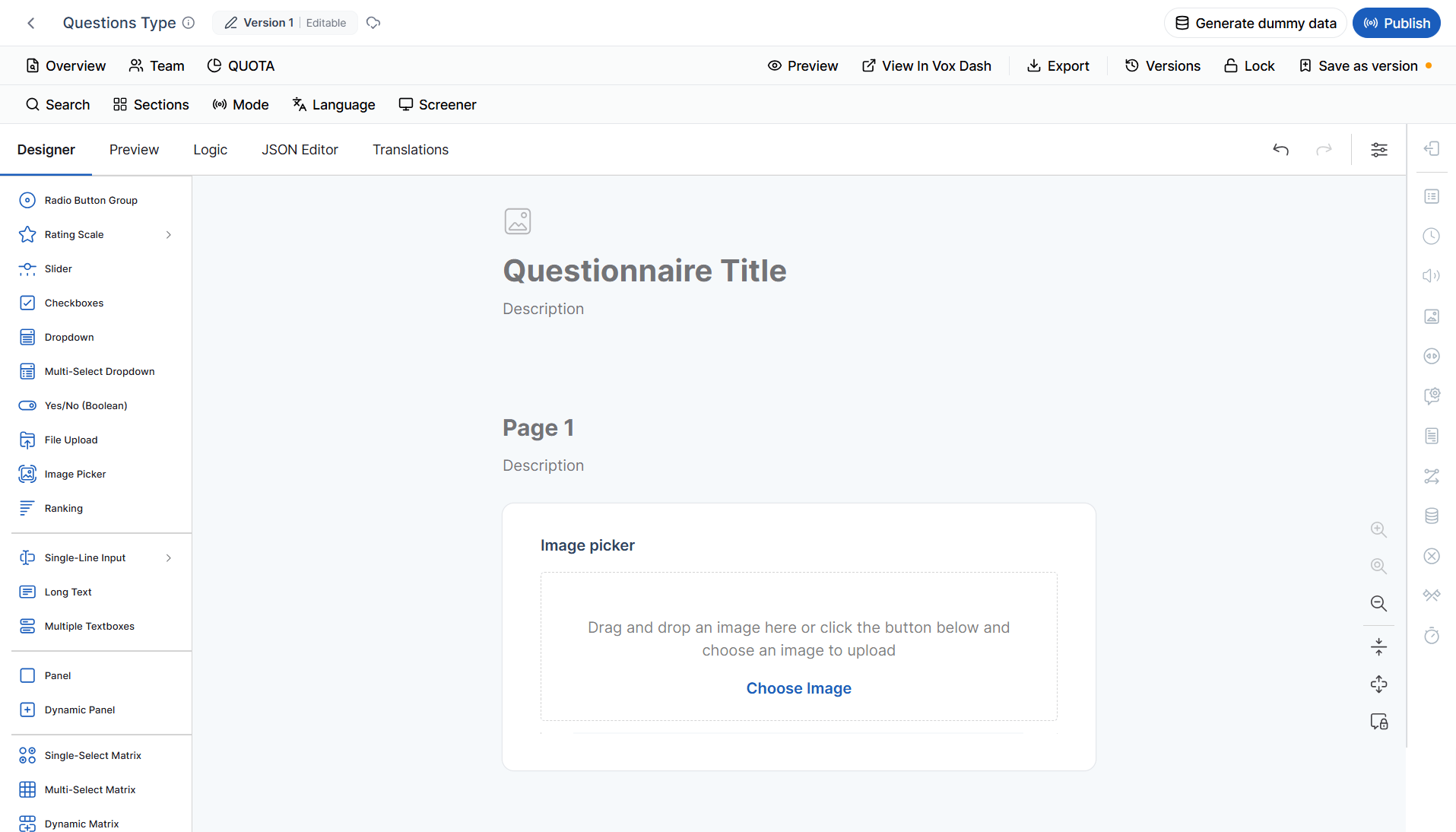Open the stopwatch timer icon in right sidebar
Viewport: 1456px width, 832px height.
[x=1432, y=636]
